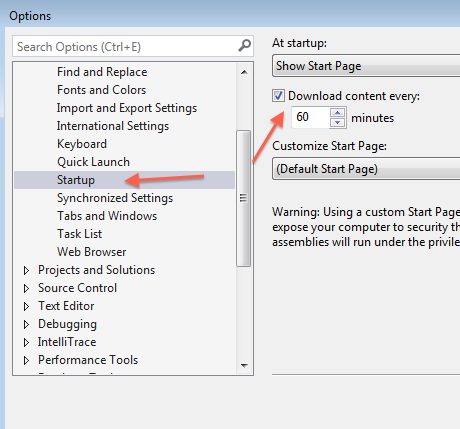Expand the Projects and Solutions node

(x=26, y=270)
